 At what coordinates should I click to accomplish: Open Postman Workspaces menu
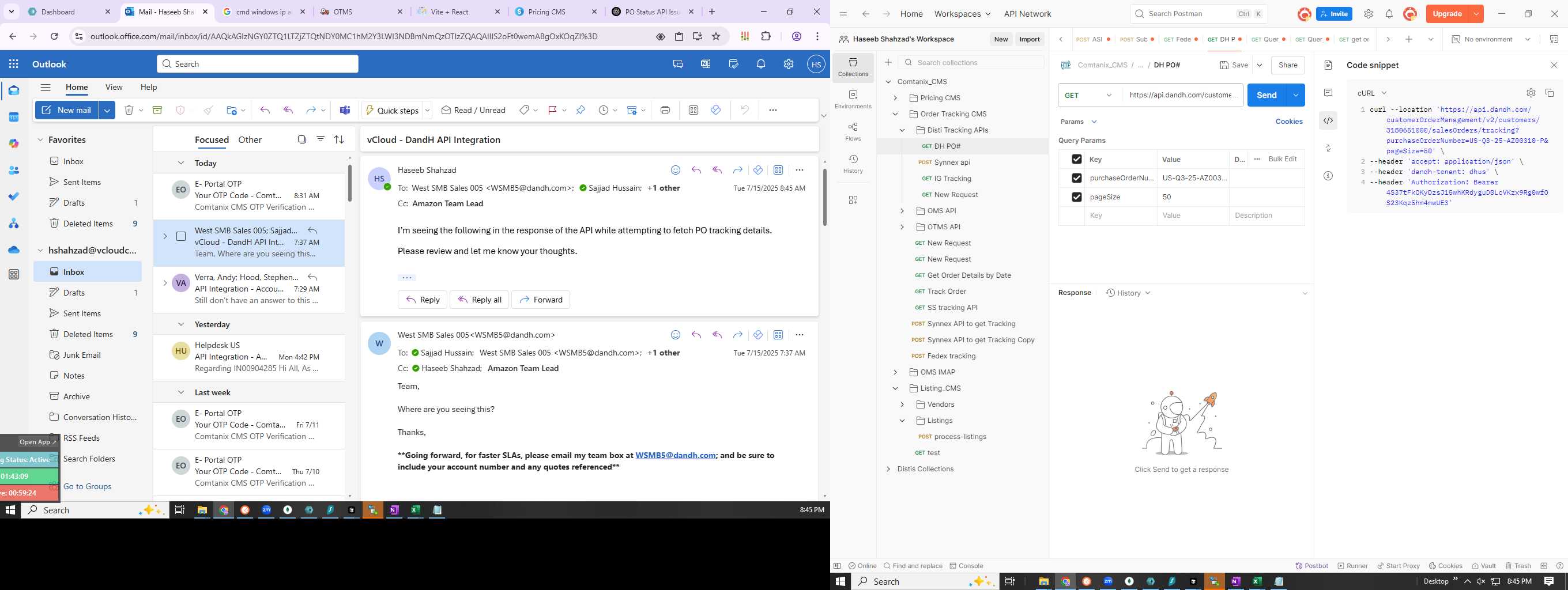[x=962, y=13]
